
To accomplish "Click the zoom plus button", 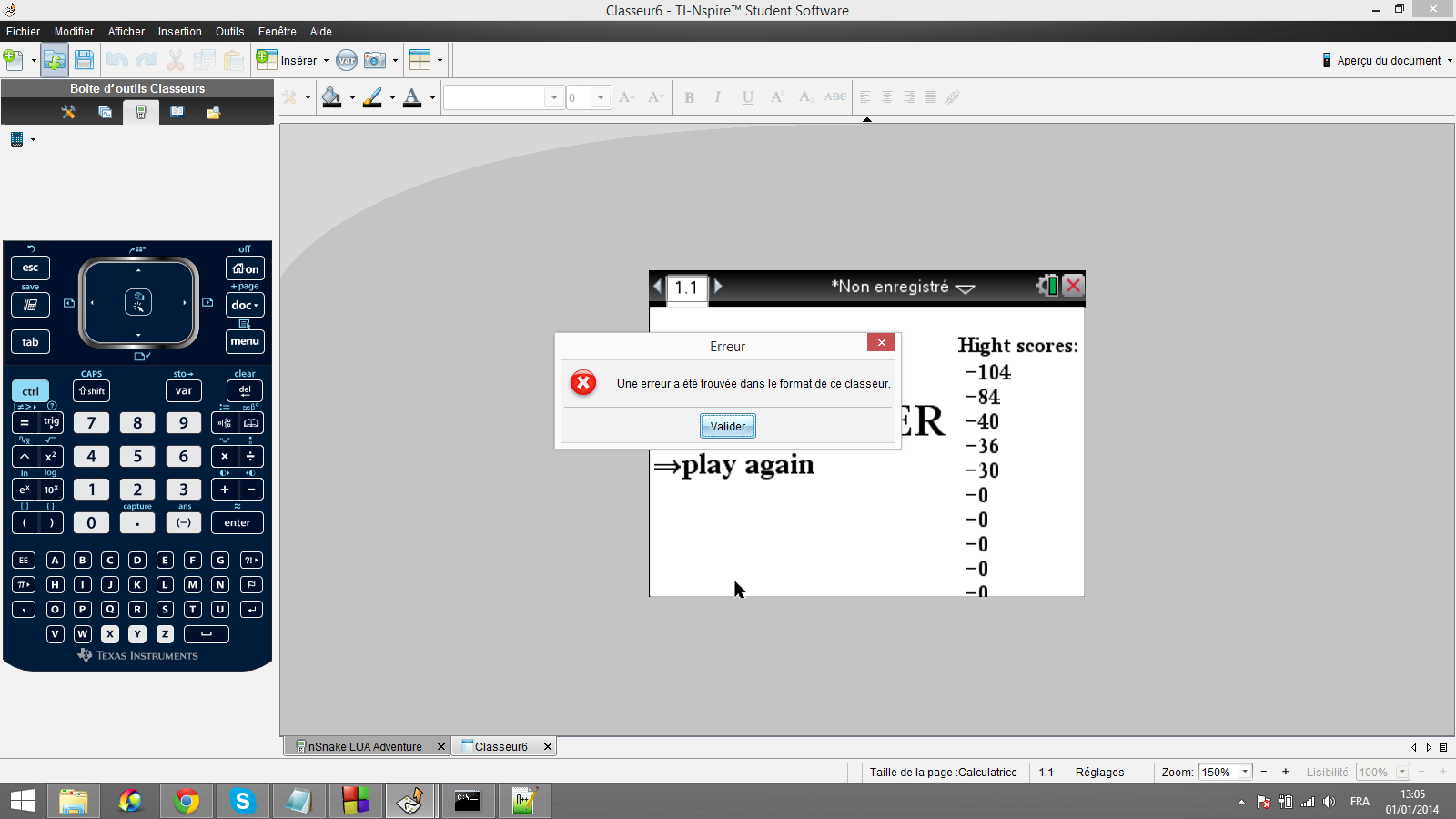I will [1285, 772].
